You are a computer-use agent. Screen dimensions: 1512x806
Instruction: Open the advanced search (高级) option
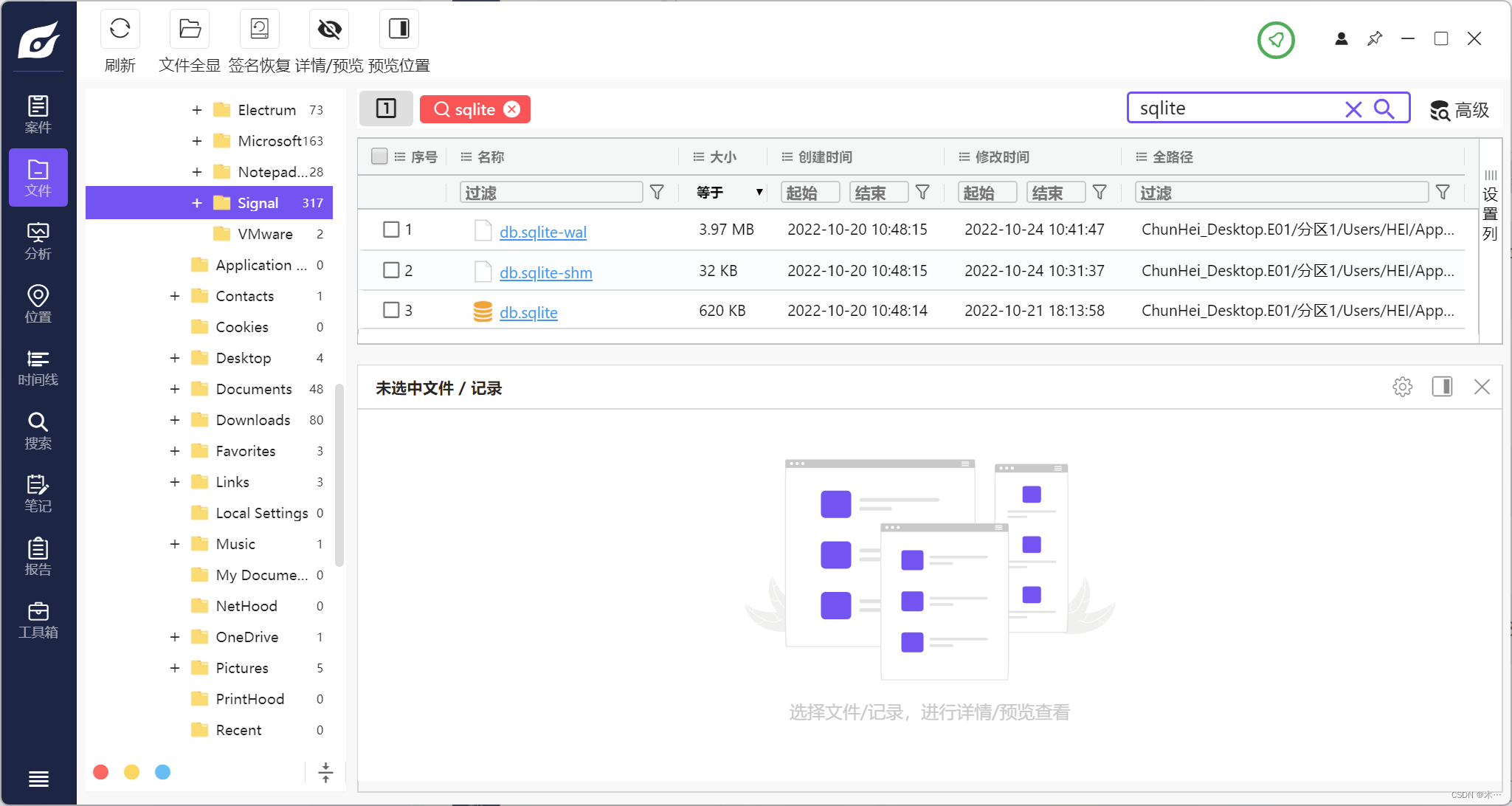click(x=1460, y=110)
